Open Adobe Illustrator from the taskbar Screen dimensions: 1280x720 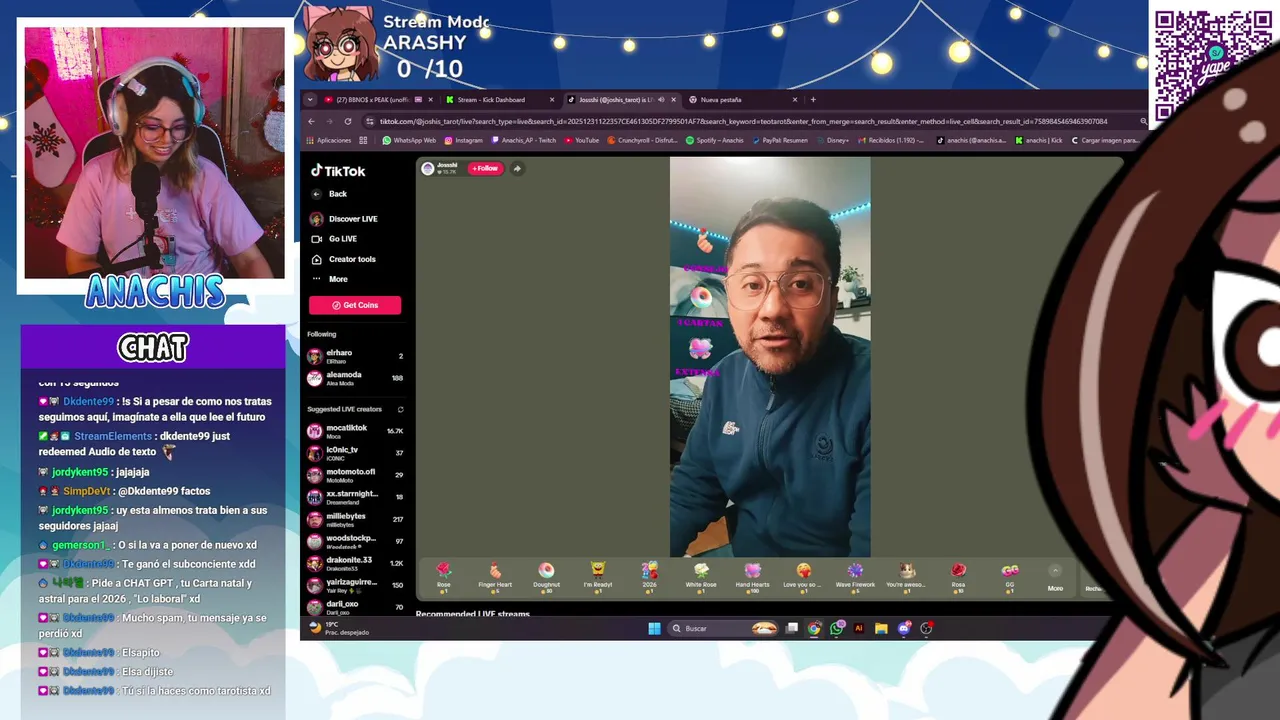[x=858, y=628]
